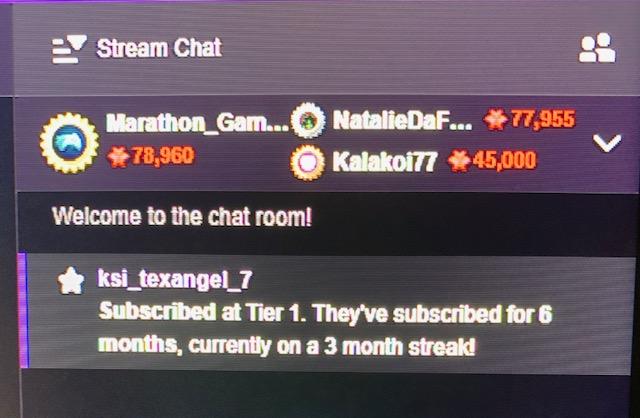Open the Kalakoi77 username
Screen dimensions: 640x418
click(384, 161)
